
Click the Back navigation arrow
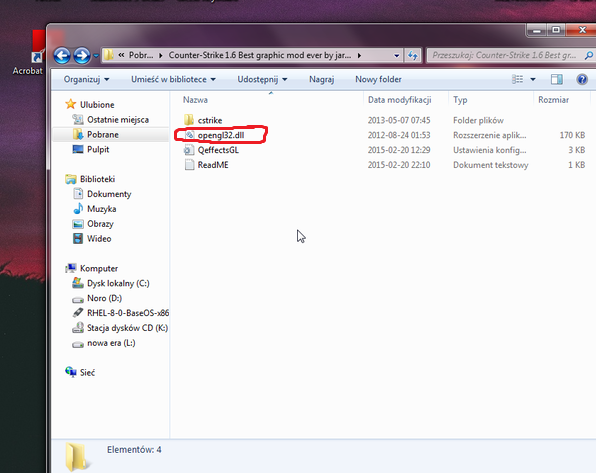pos(62,56)
